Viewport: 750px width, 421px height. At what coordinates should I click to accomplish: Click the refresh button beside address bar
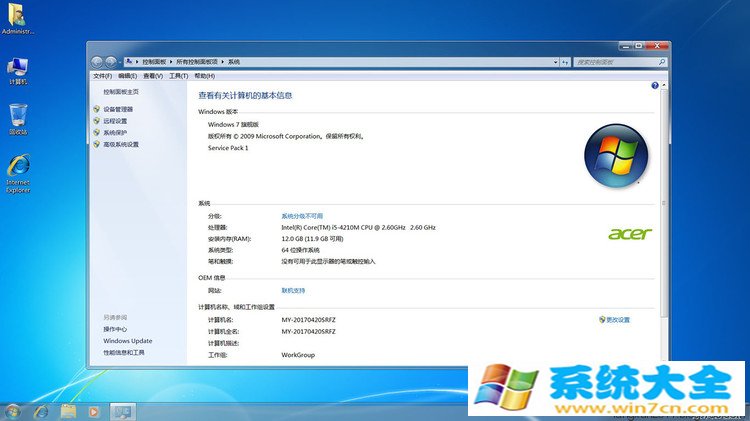[x=565, y=62]
